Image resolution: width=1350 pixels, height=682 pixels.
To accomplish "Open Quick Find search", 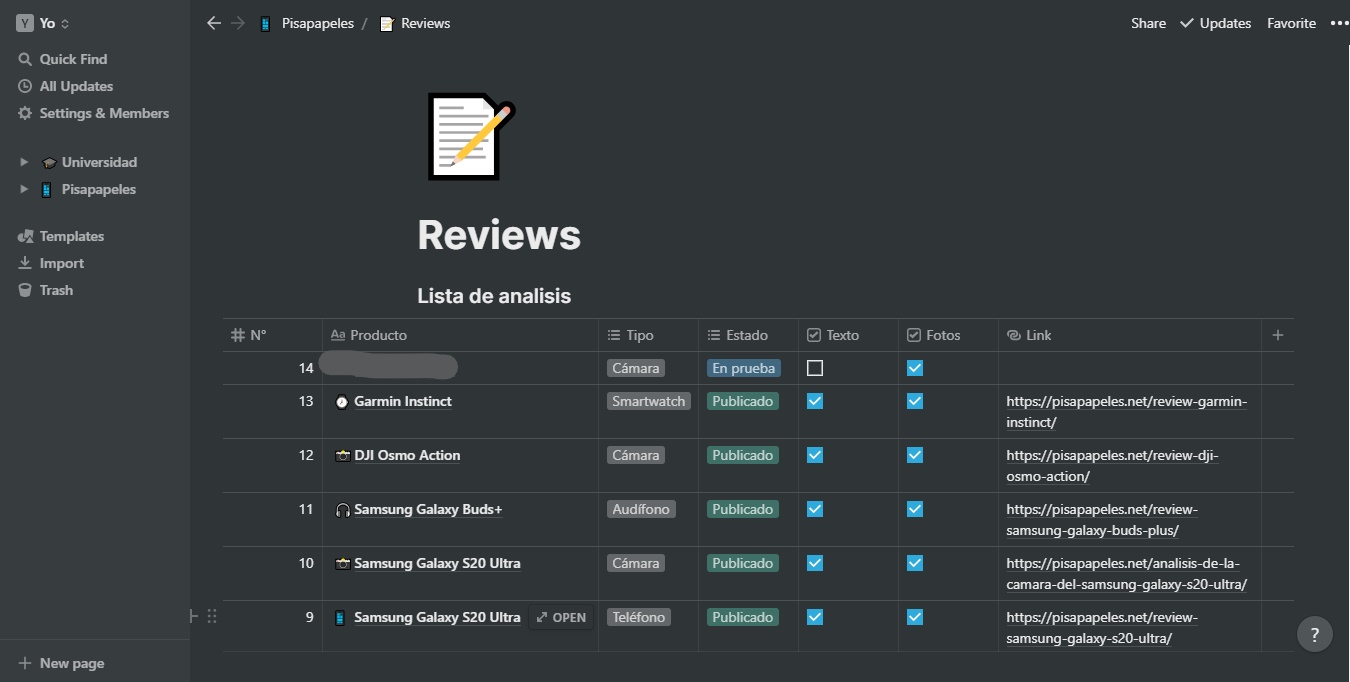I will pos(72,59).
